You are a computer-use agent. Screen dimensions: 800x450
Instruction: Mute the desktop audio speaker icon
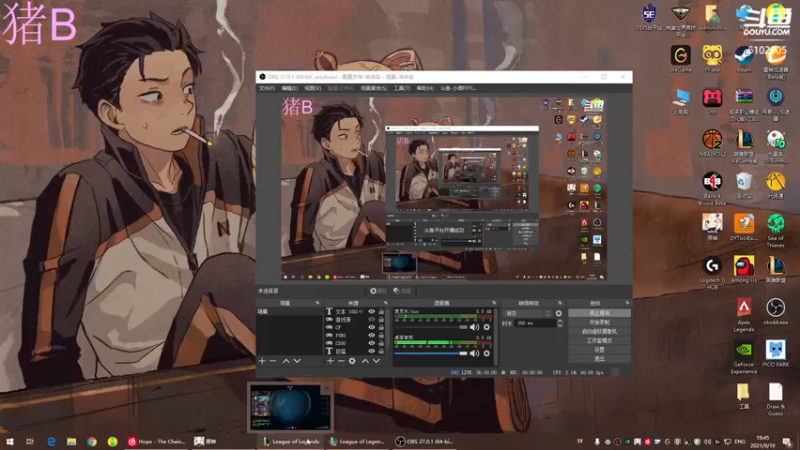[474, 353]
